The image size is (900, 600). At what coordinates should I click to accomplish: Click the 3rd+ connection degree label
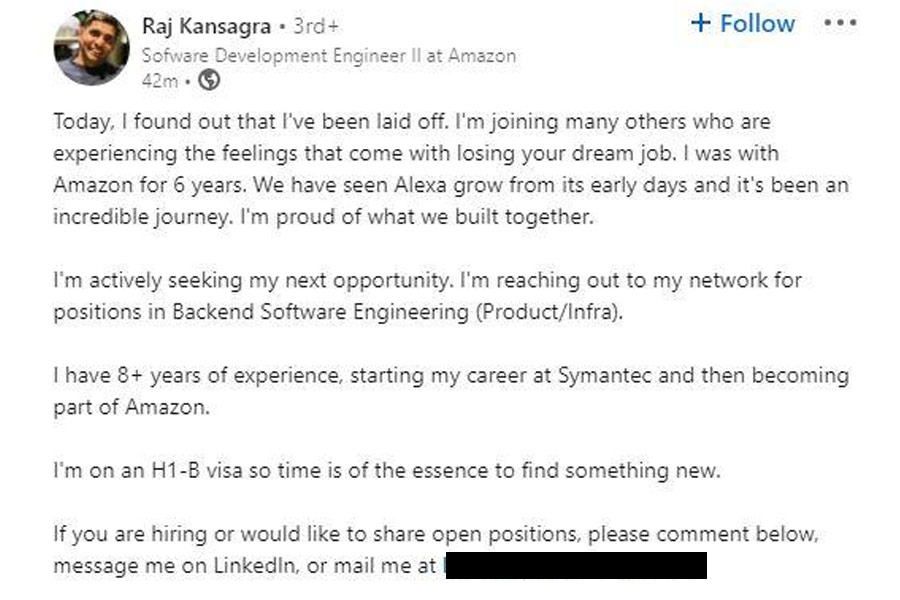(x=316, y=24)
